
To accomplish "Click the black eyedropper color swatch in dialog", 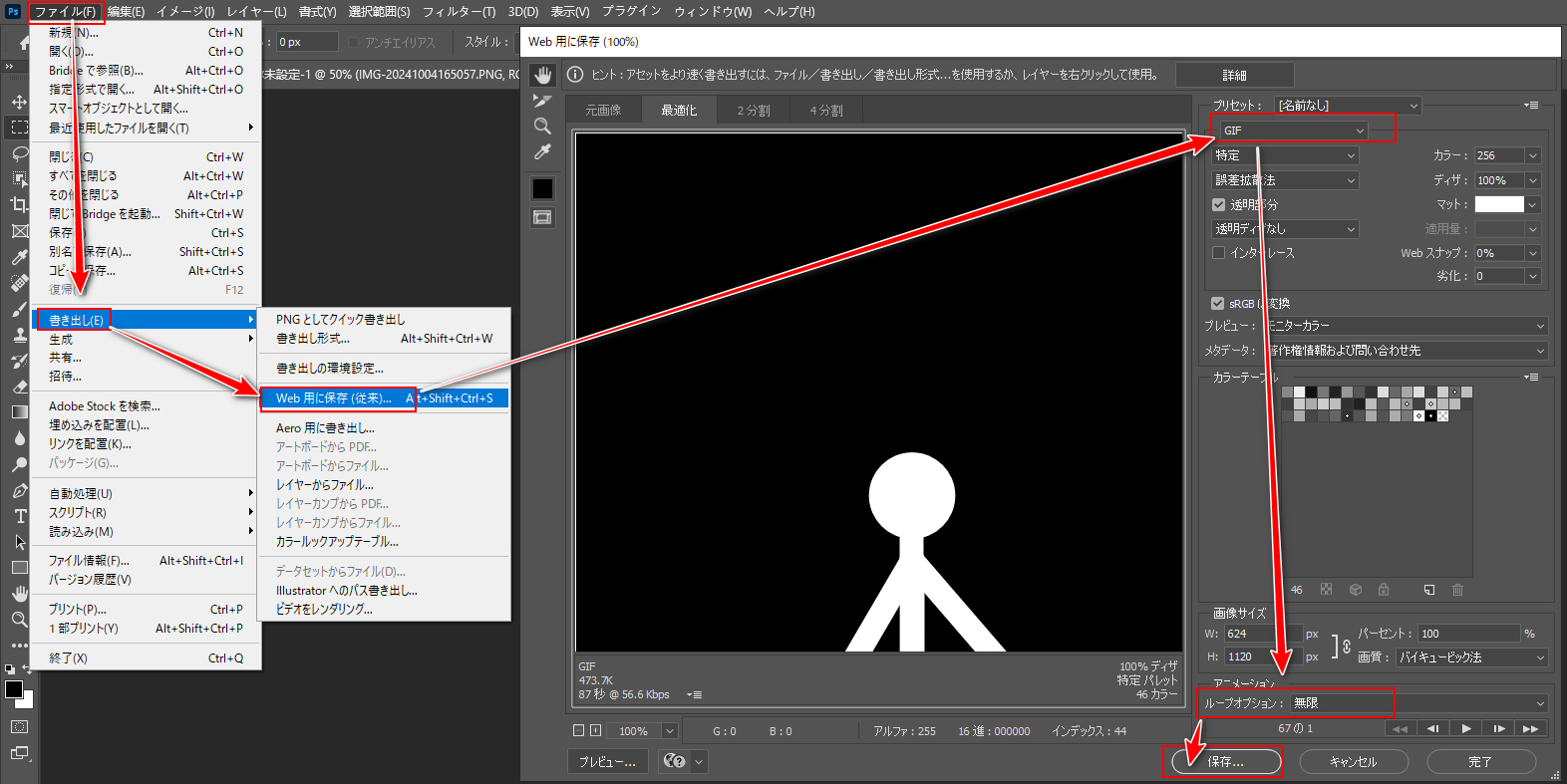I will tap(542, 189).
